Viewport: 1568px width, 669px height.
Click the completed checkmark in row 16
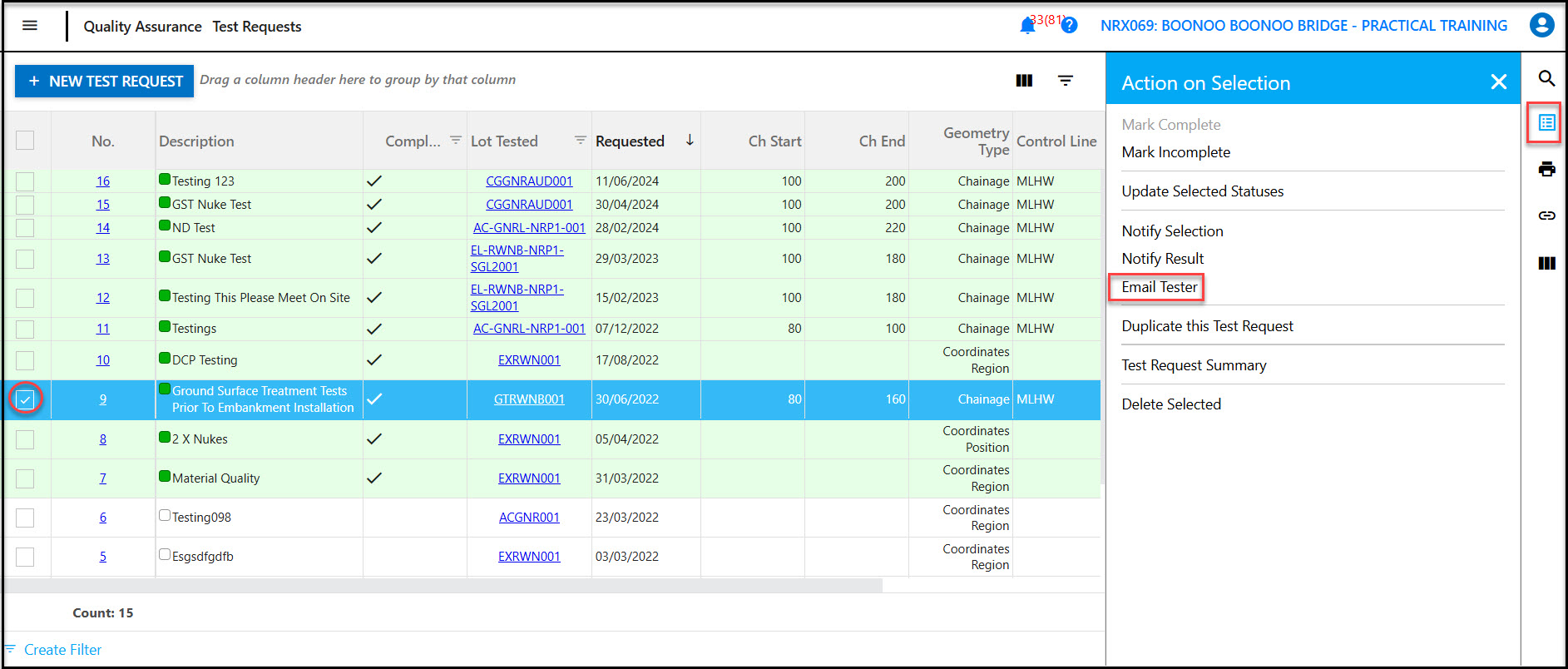374,181
